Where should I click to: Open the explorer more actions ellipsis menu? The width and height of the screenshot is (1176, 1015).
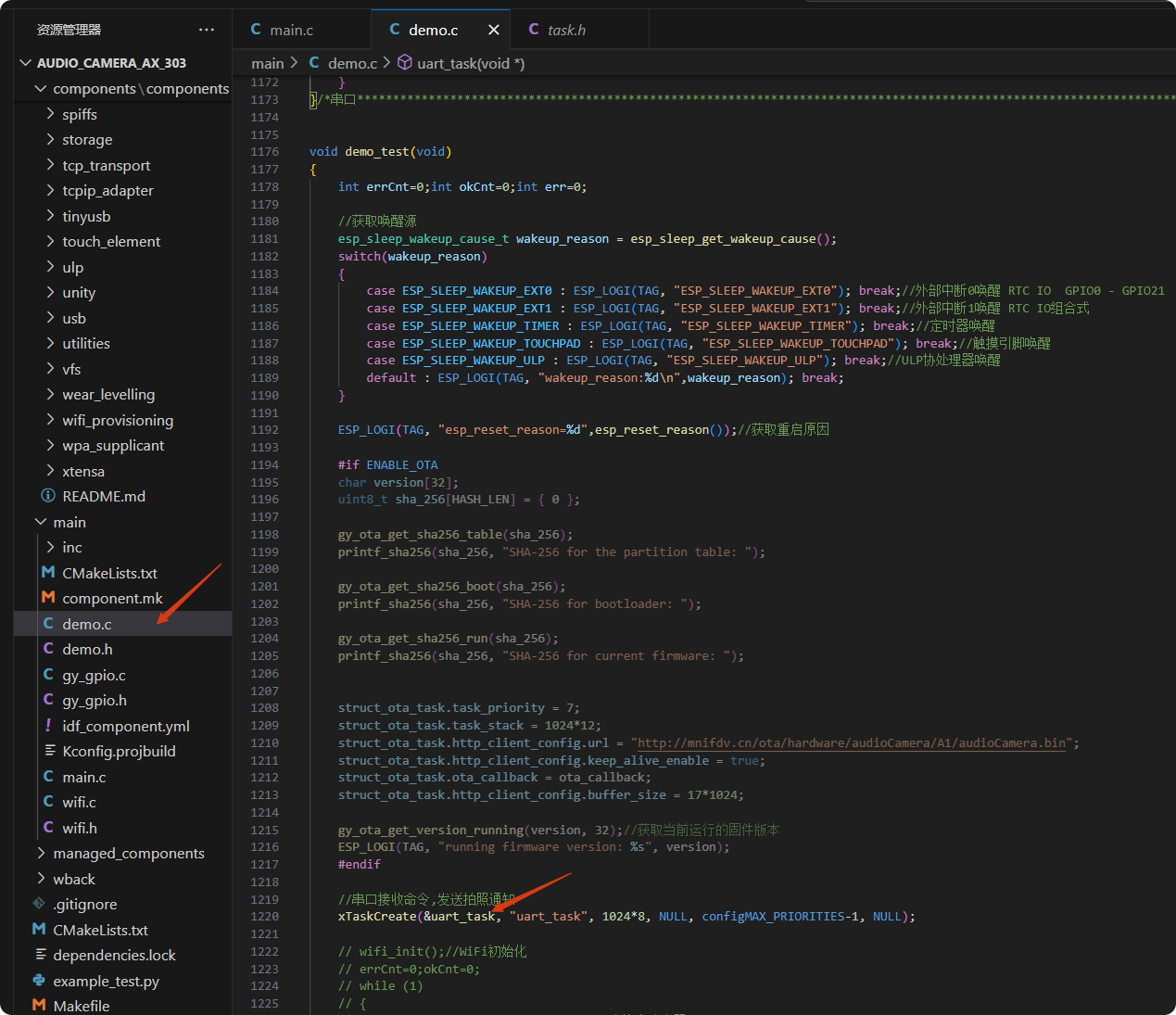click(206, 30)
